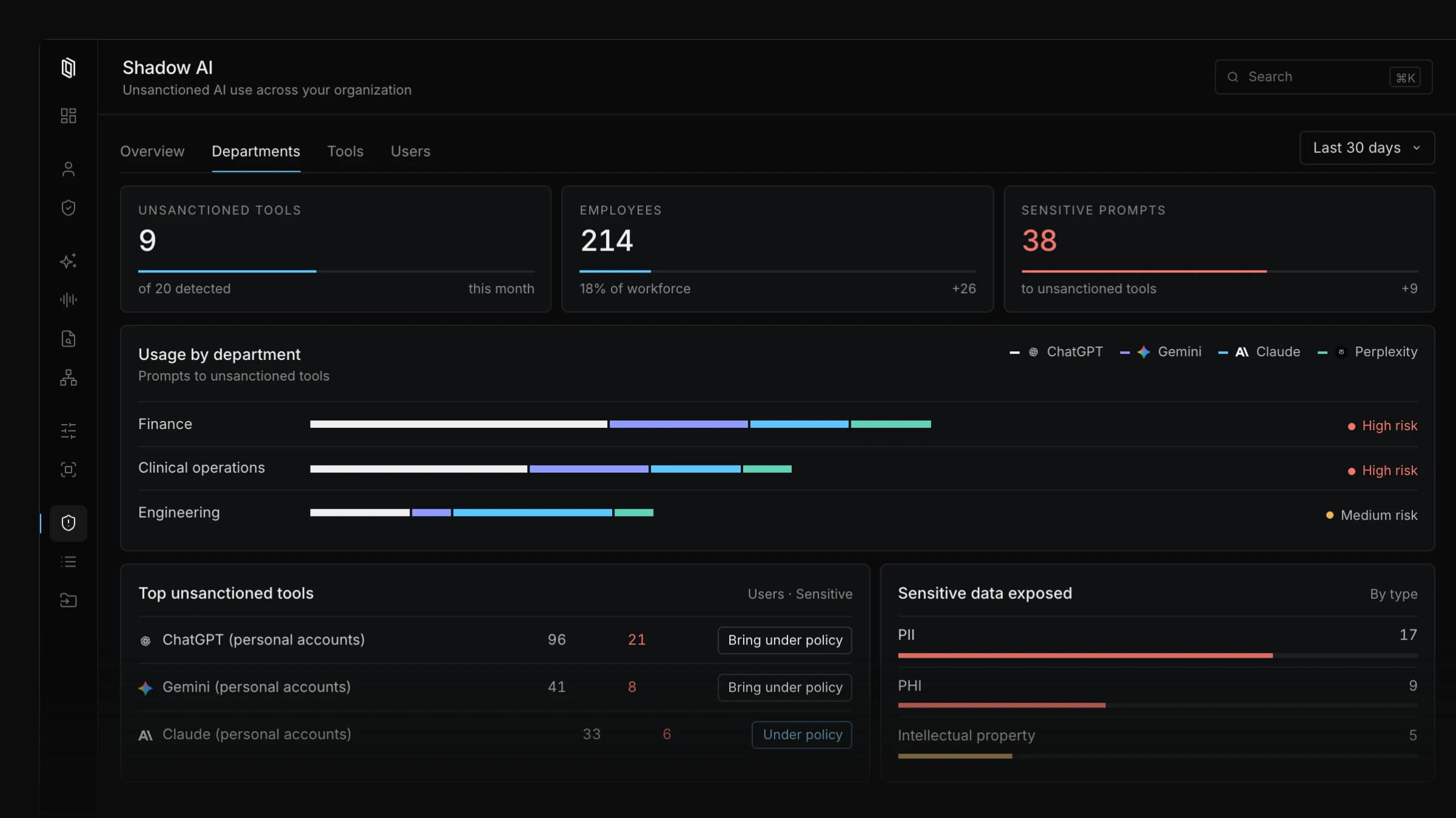
Task: Select the shield checkmark icon in sidebar
Action: coord(69,208)
